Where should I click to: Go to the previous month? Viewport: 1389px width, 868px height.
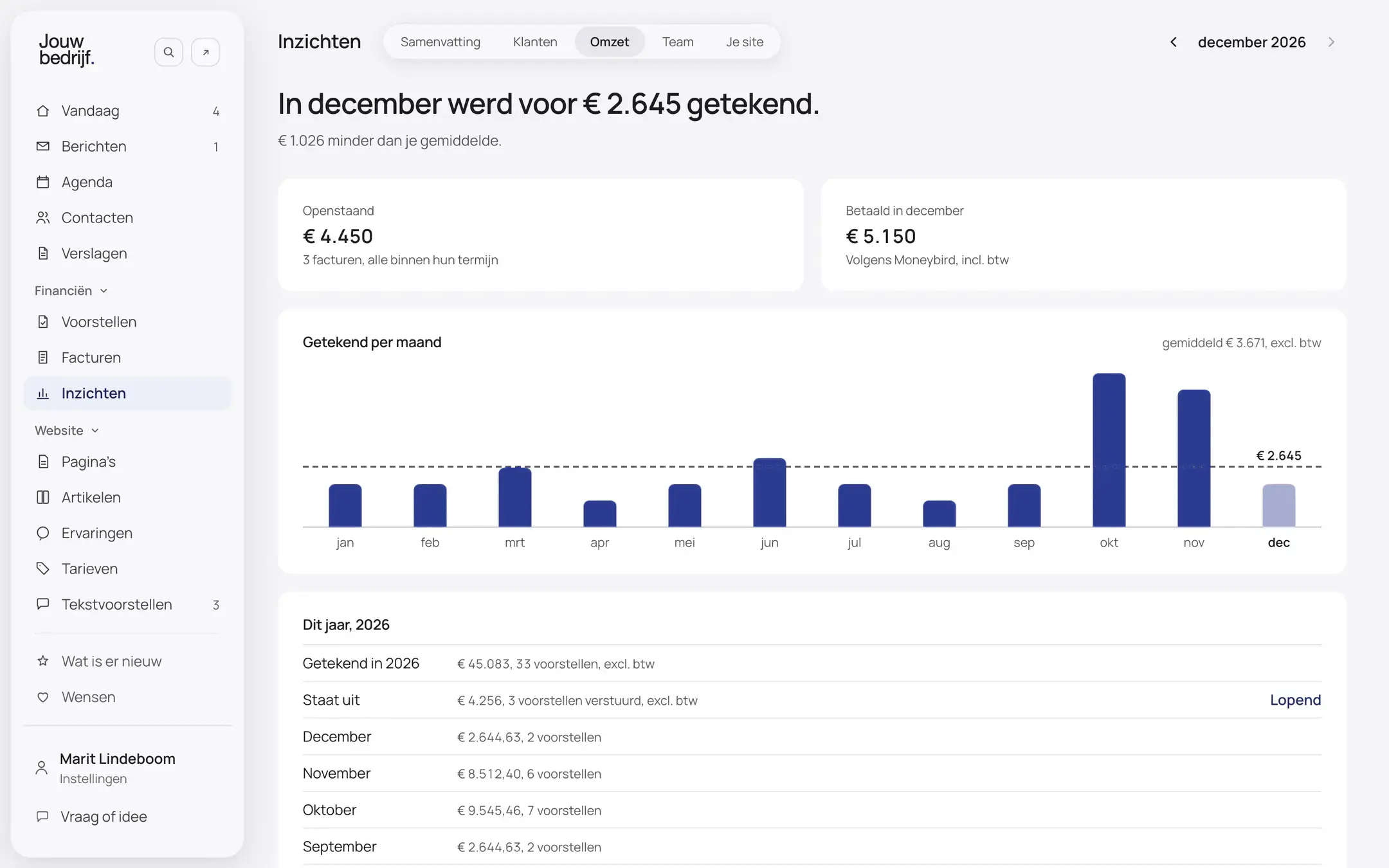(1174, 42)
